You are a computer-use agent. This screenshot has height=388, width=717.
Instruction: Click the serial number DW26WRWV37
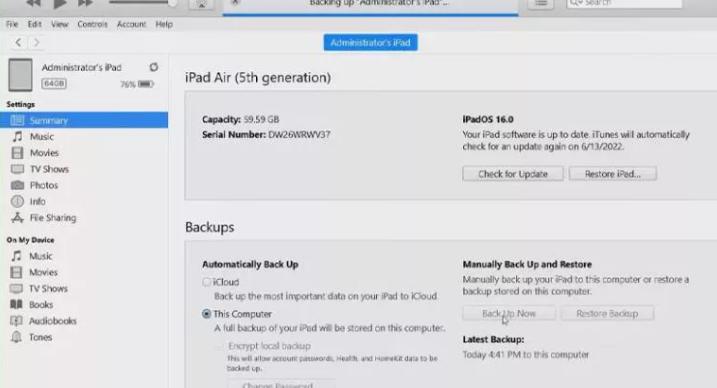pyautogui.click(x=299, y=134)
